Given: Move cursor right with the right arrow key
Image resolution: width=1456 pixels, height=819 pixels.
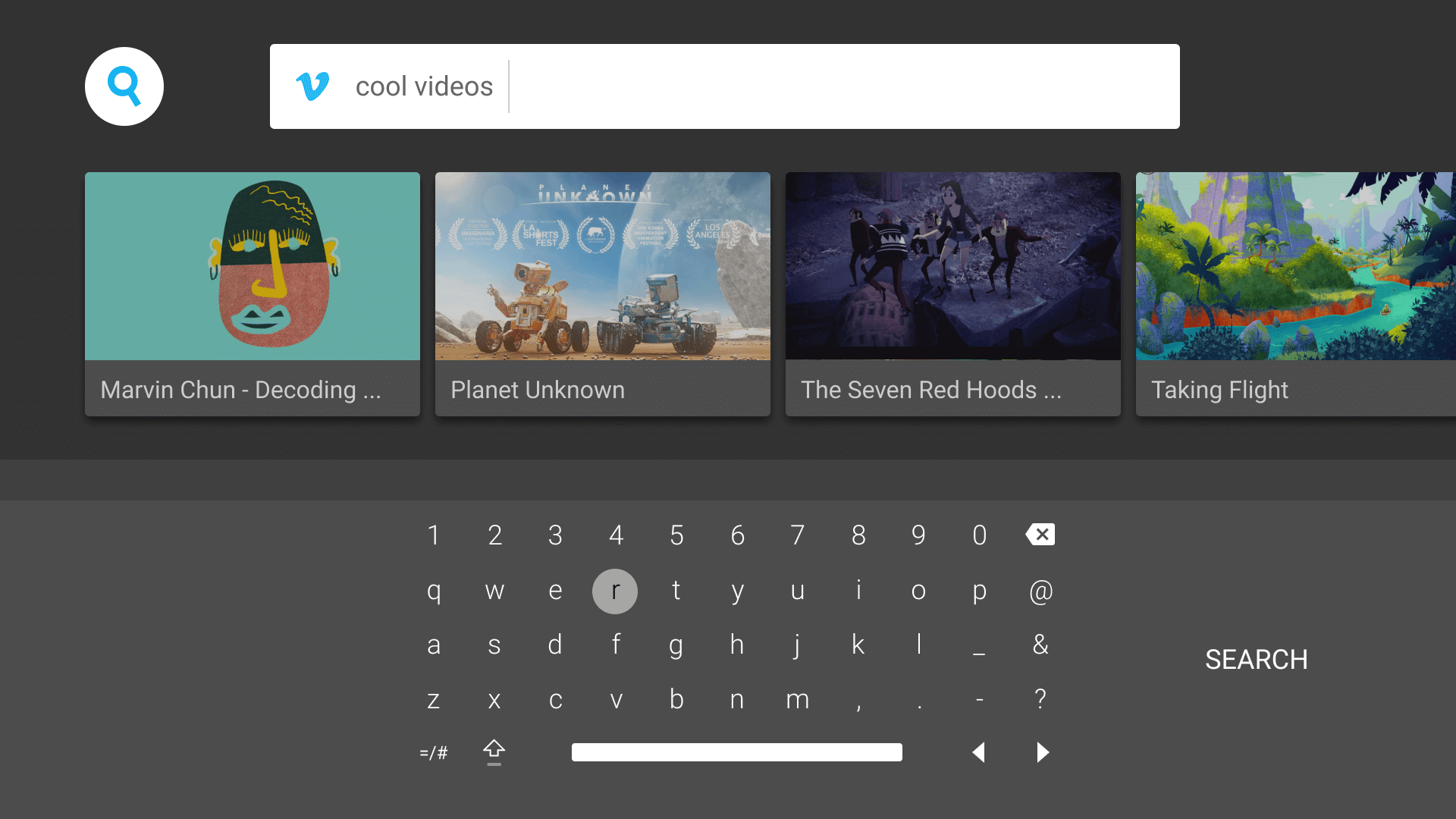Looking at the screenshot, I should [x=1043, y=752].
